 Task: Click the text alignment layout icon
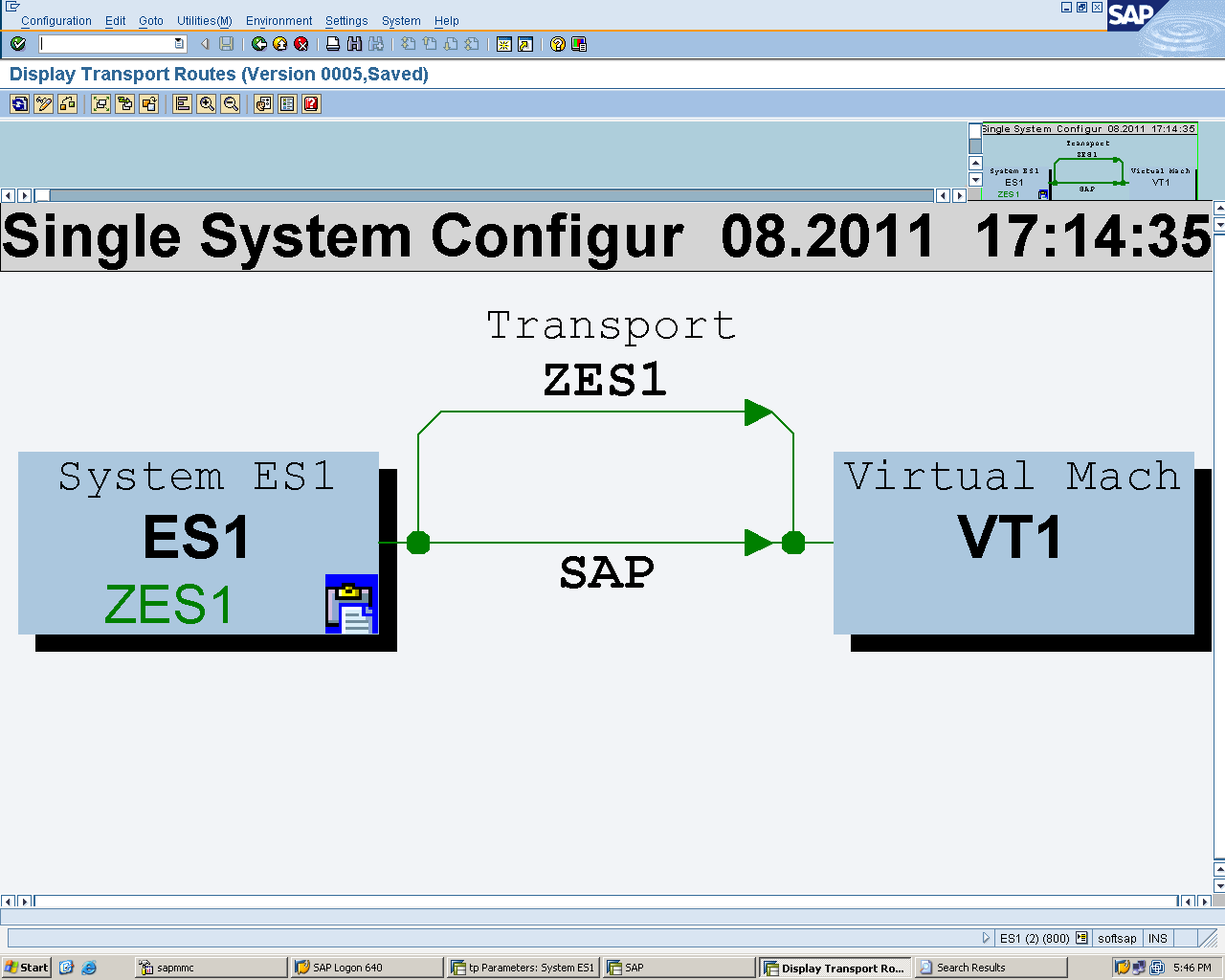coord(183,104)
